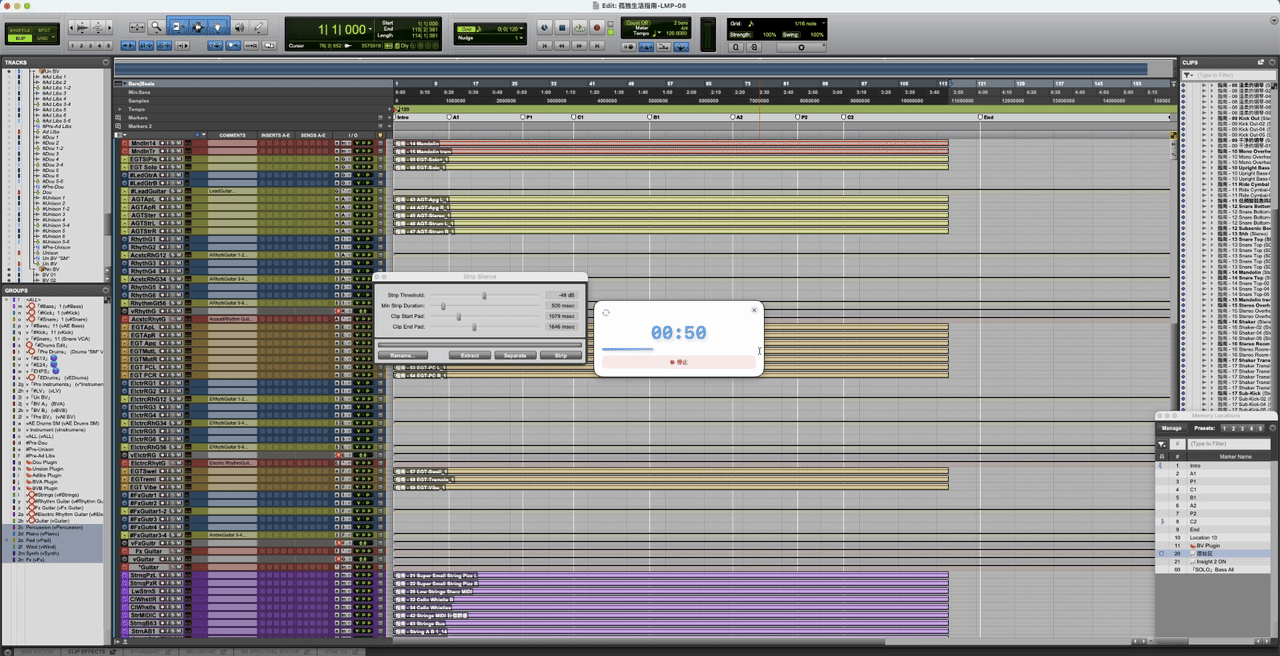Click the Fast Forward transport button

pyautogui.click(x=579, y=46)
